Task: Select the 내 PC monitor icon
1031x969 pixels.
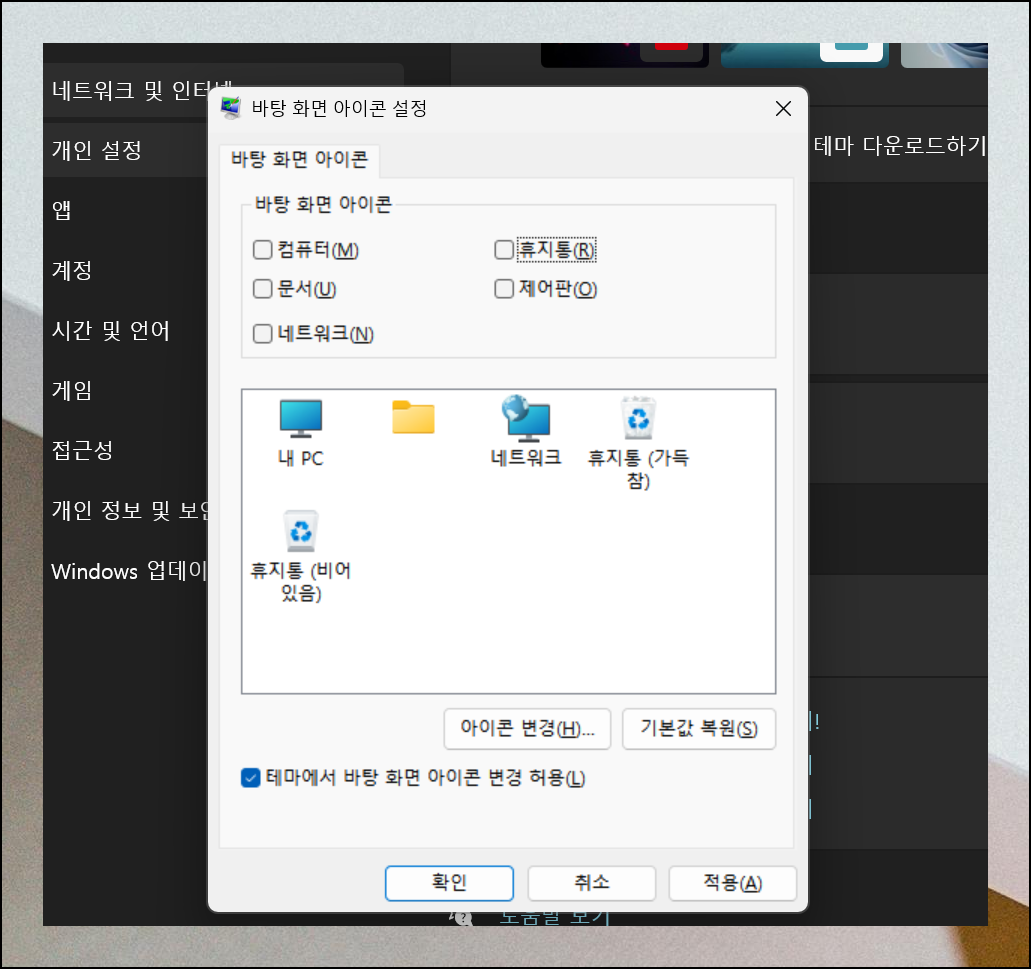Action: coord(300,419)
